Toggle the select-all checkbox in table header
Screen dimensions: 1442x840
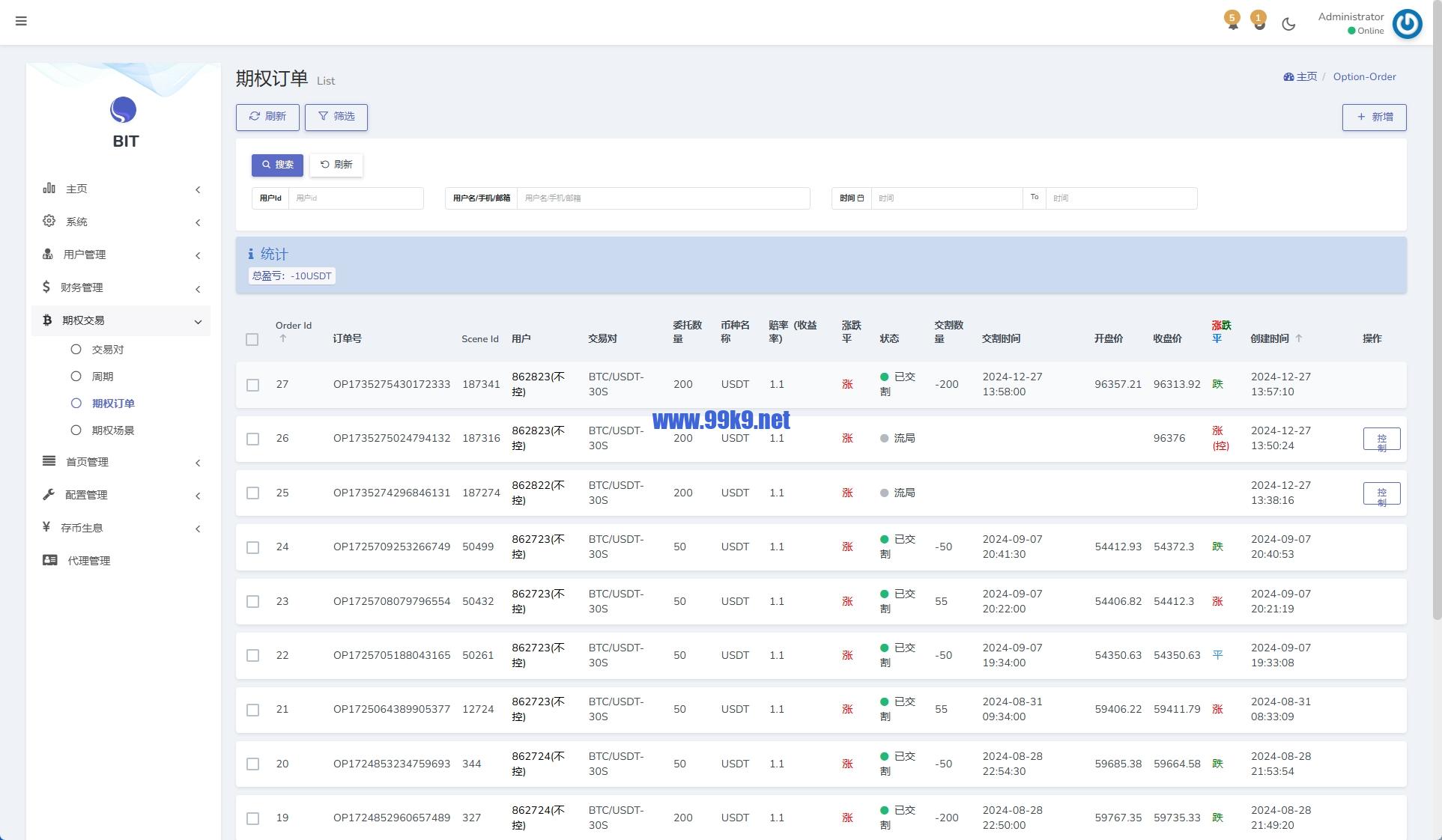pos(252,339)
